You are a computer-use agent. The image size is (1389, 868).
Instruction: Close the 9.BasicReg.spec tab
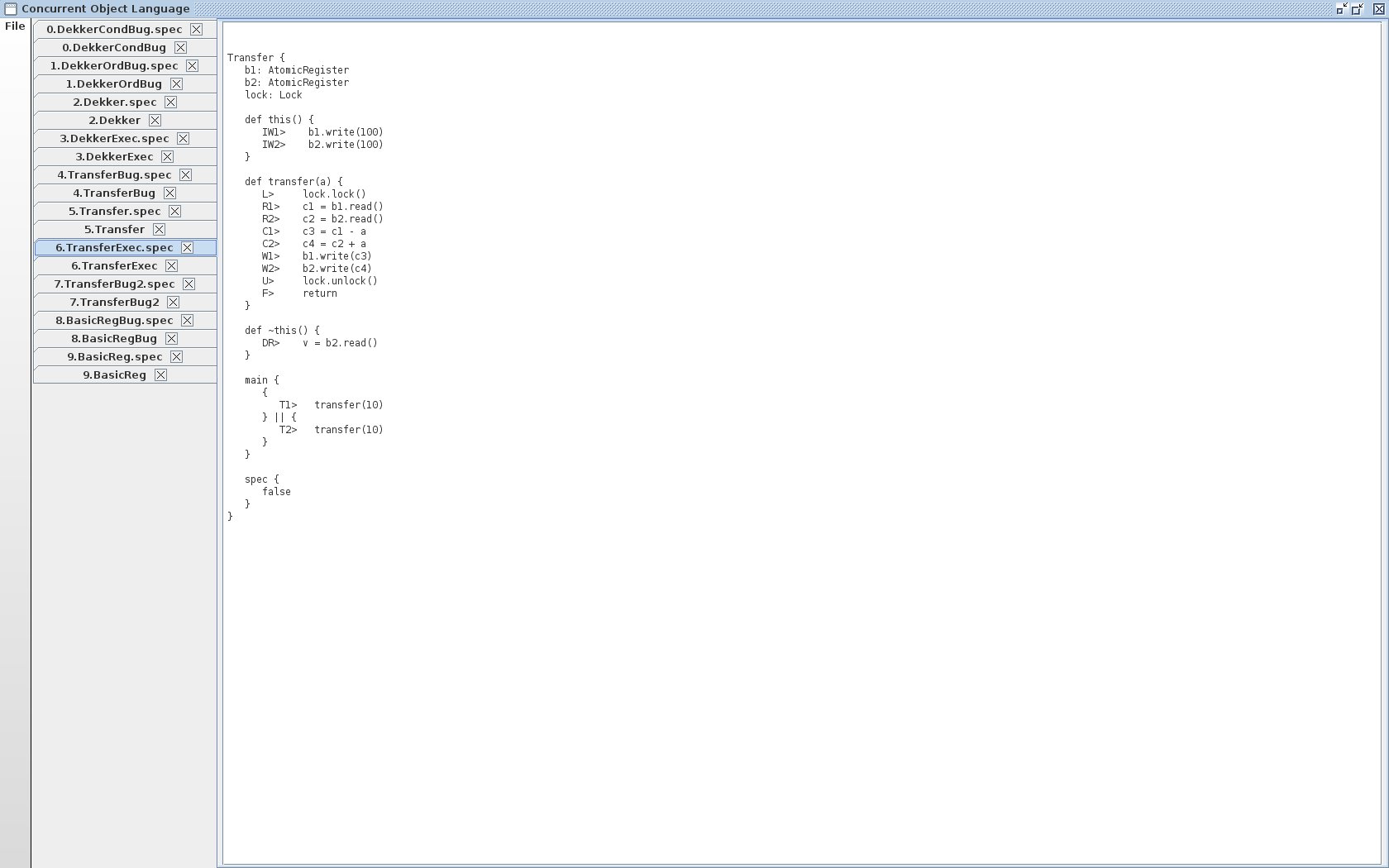coord(176,356)
